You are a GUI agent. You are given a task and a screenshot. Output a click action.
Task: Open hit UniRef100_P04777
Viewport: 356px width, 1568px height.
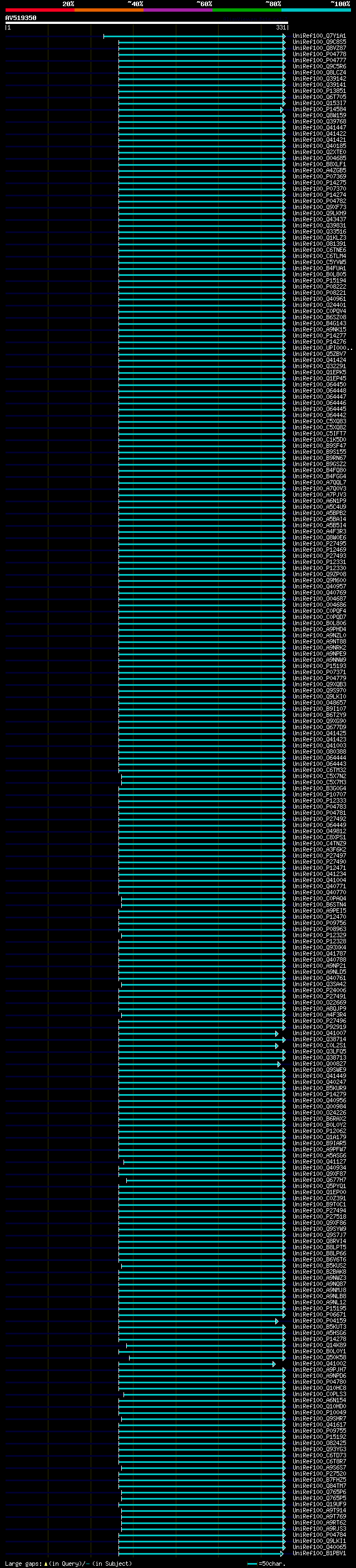319,60
